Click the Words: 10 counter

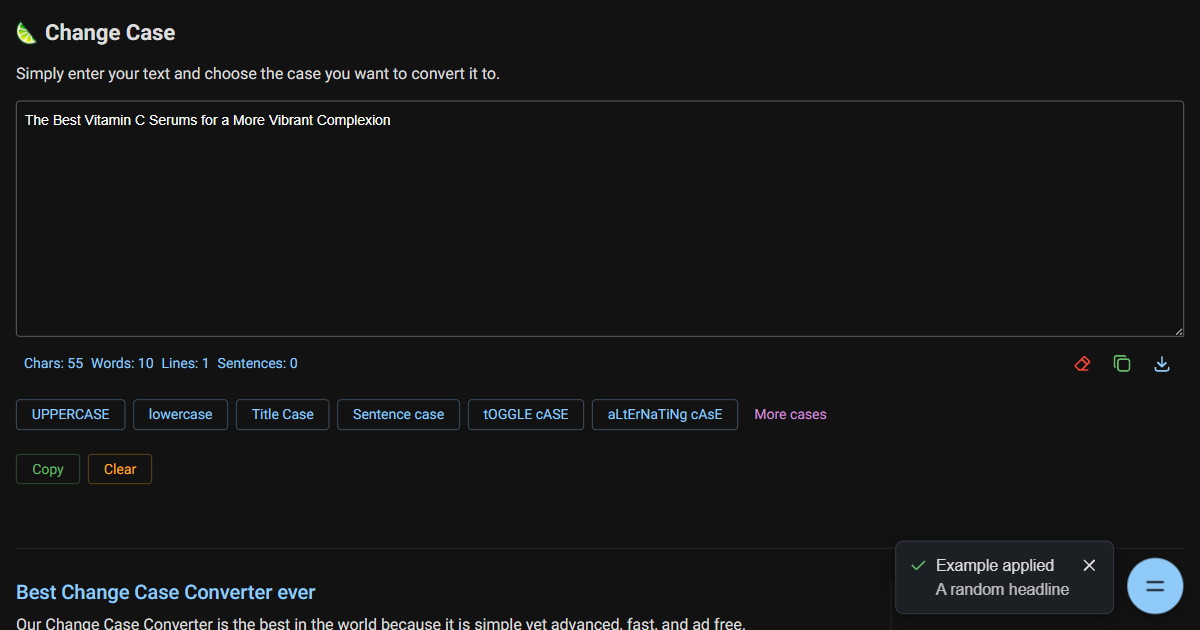122,364
